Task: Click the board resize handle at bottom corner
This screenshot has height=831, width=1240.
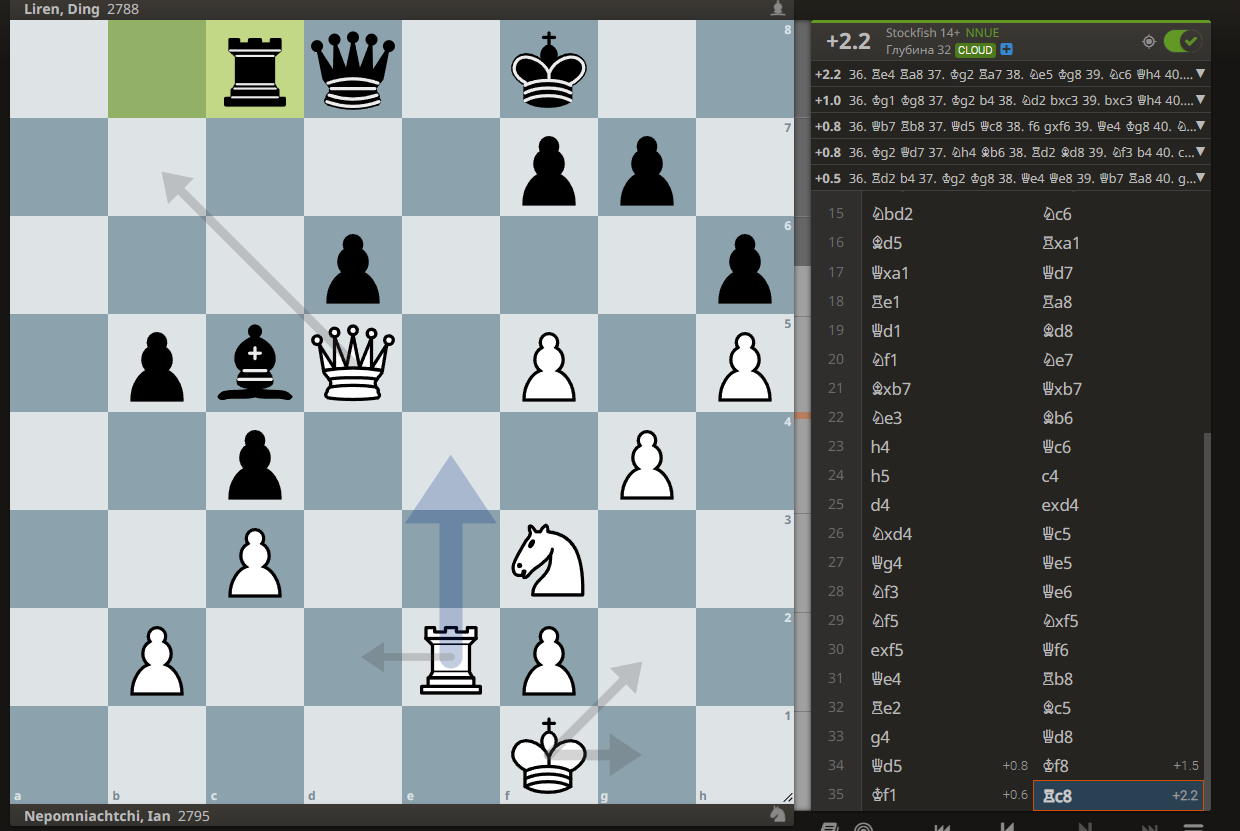Action: coord(787,798)
